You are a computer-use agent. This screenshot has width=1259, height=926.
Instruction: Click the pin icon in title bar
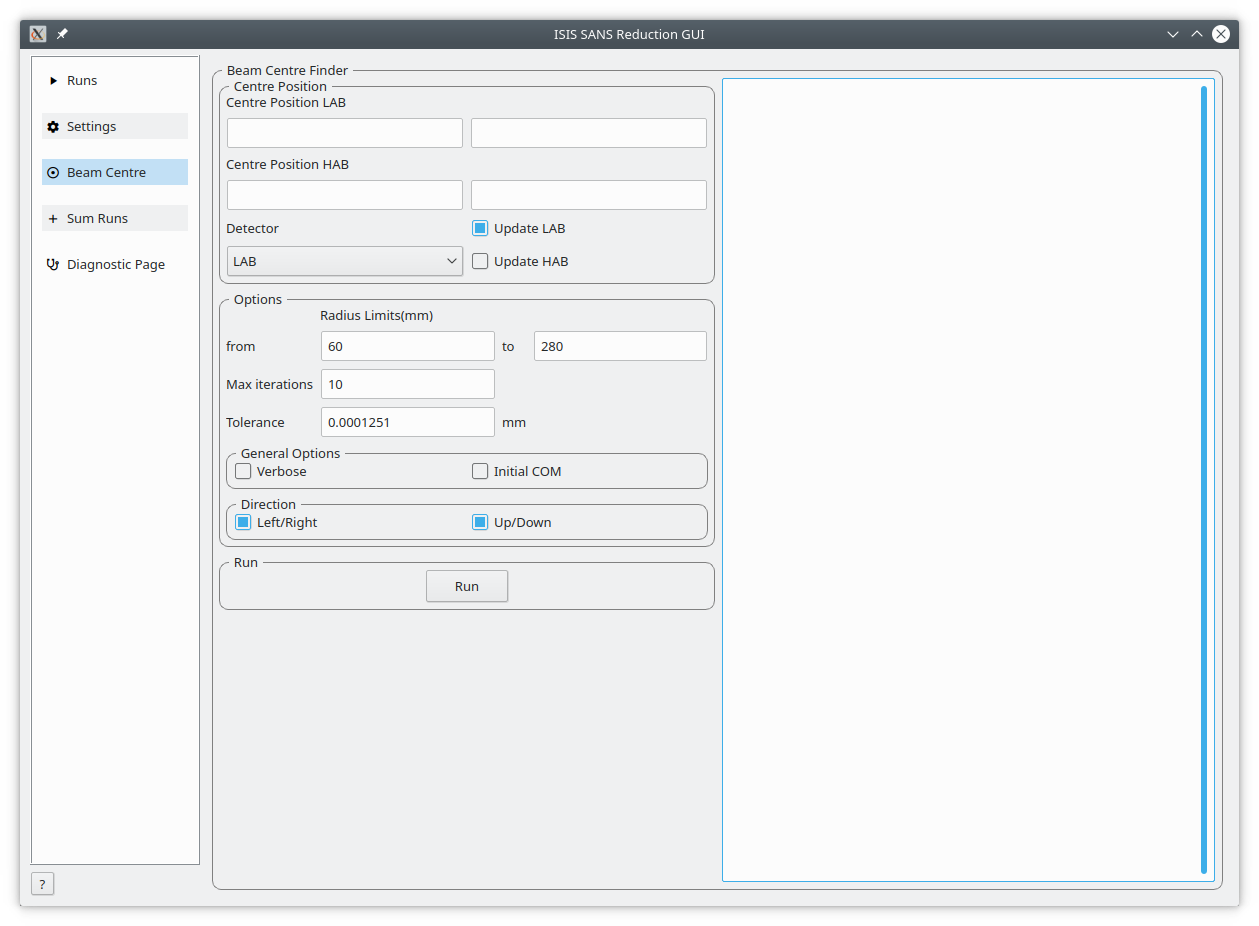click(62, 34)
